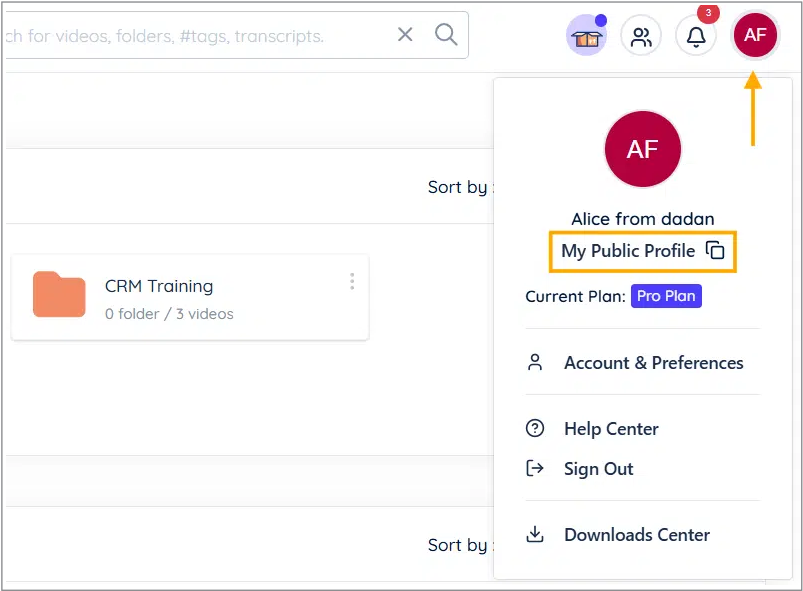Click the gift box icon in header

tap(586, 37)
